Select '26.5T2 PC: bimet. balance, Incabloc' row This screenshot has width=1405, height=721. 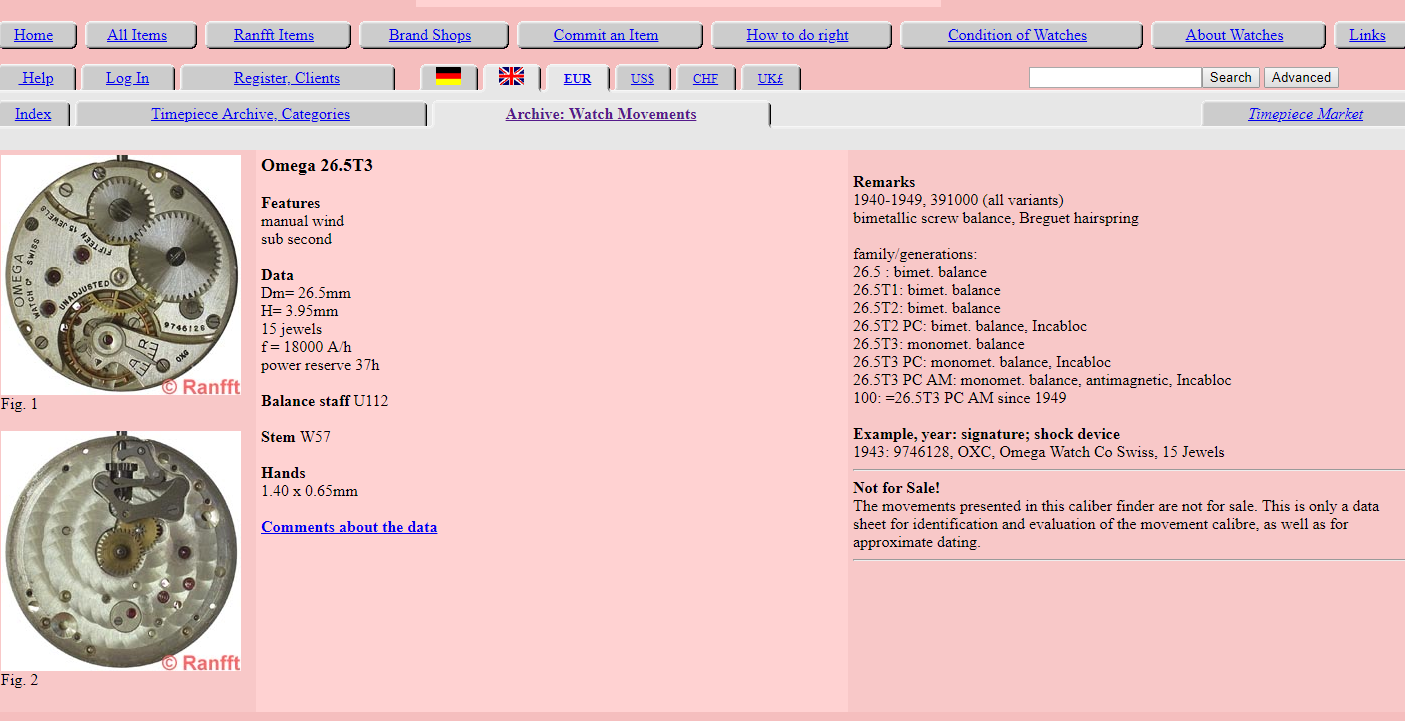click(970, 326)
